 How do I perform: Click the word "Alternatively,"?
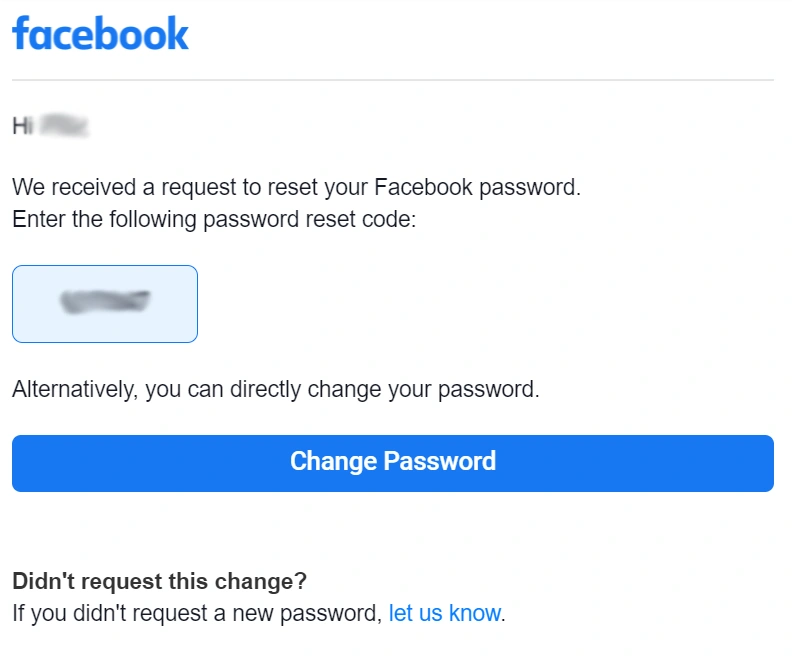coord(75,390)
